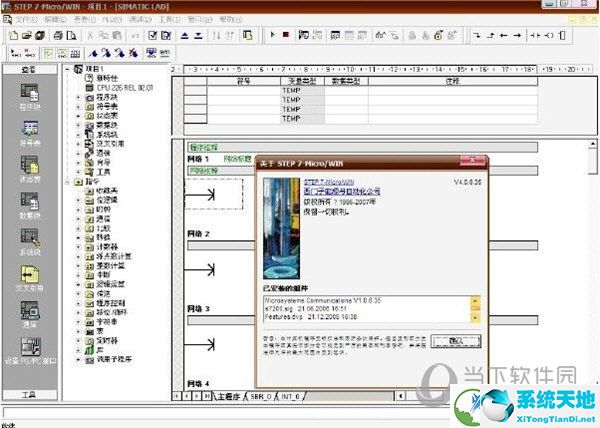Image resolution: width=600 pixels, height=428 pixels.
Task: Expand the 位逻辑 instruction folder
Action: click(x=78, y=200)
